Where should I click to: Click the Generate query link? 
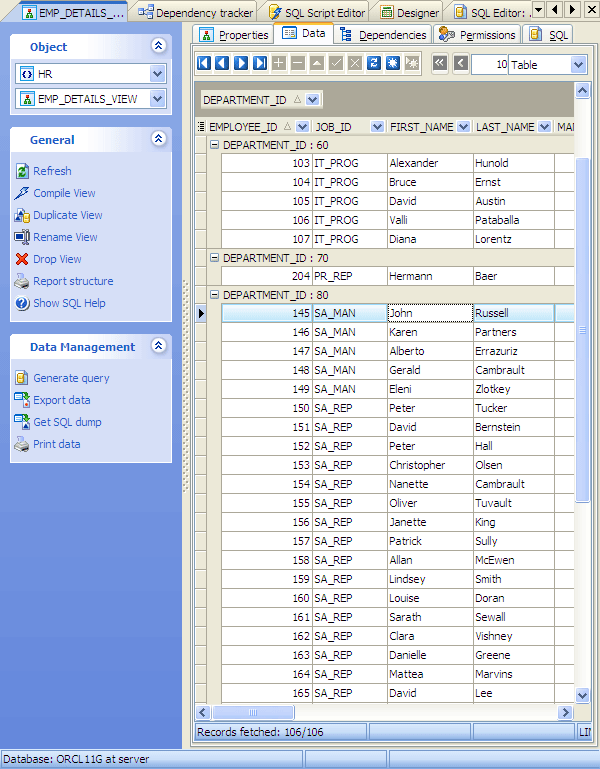[x=71, y=378]
